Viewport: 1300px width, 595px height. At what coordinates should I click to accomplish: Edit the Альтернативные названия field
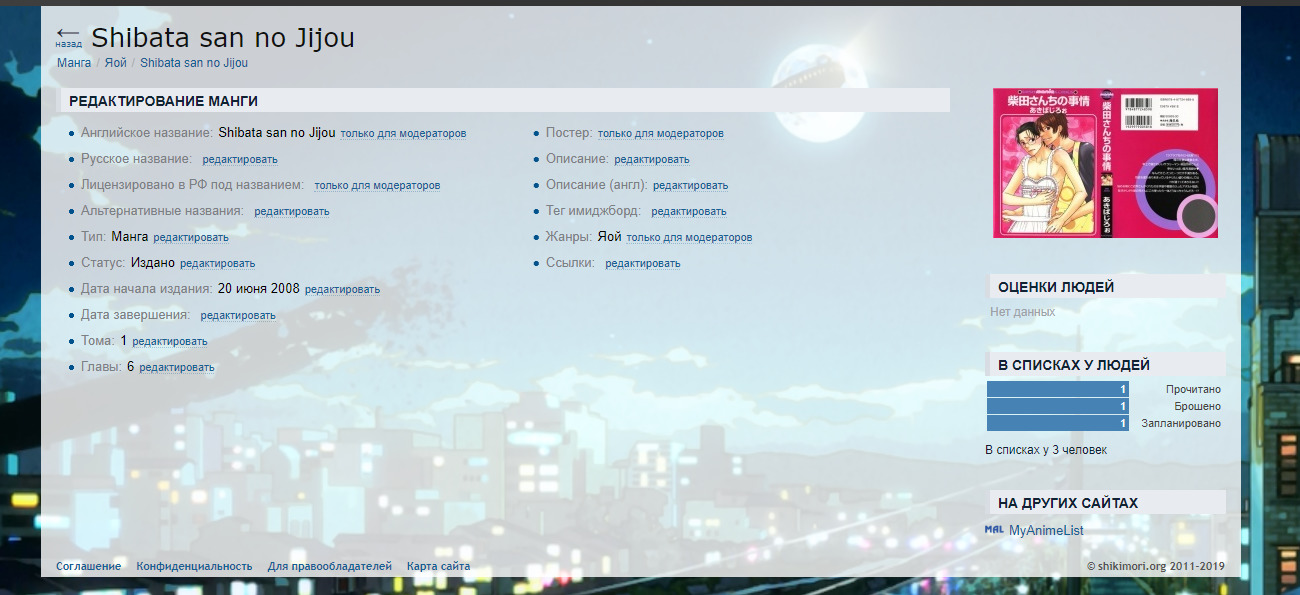point(291,212)
